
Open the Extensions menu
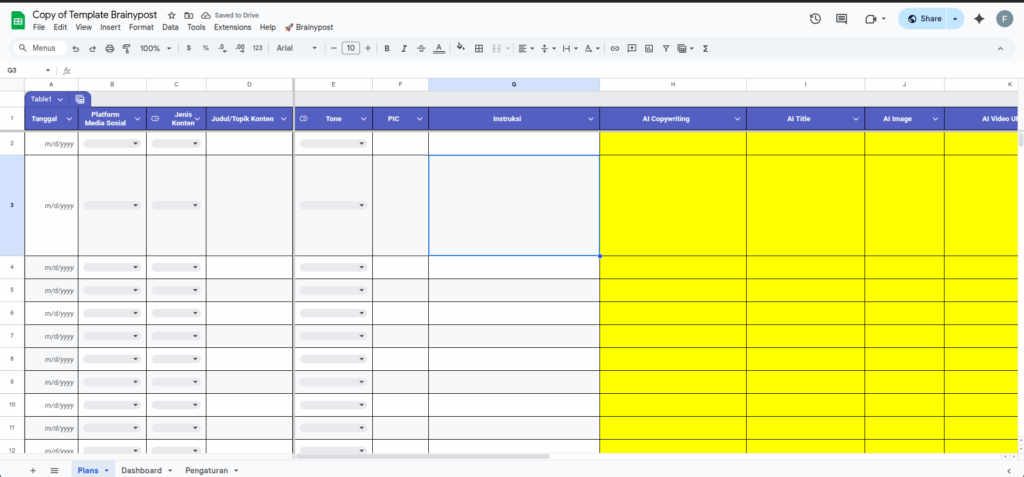pyautogui.click(x=232, y=27)
